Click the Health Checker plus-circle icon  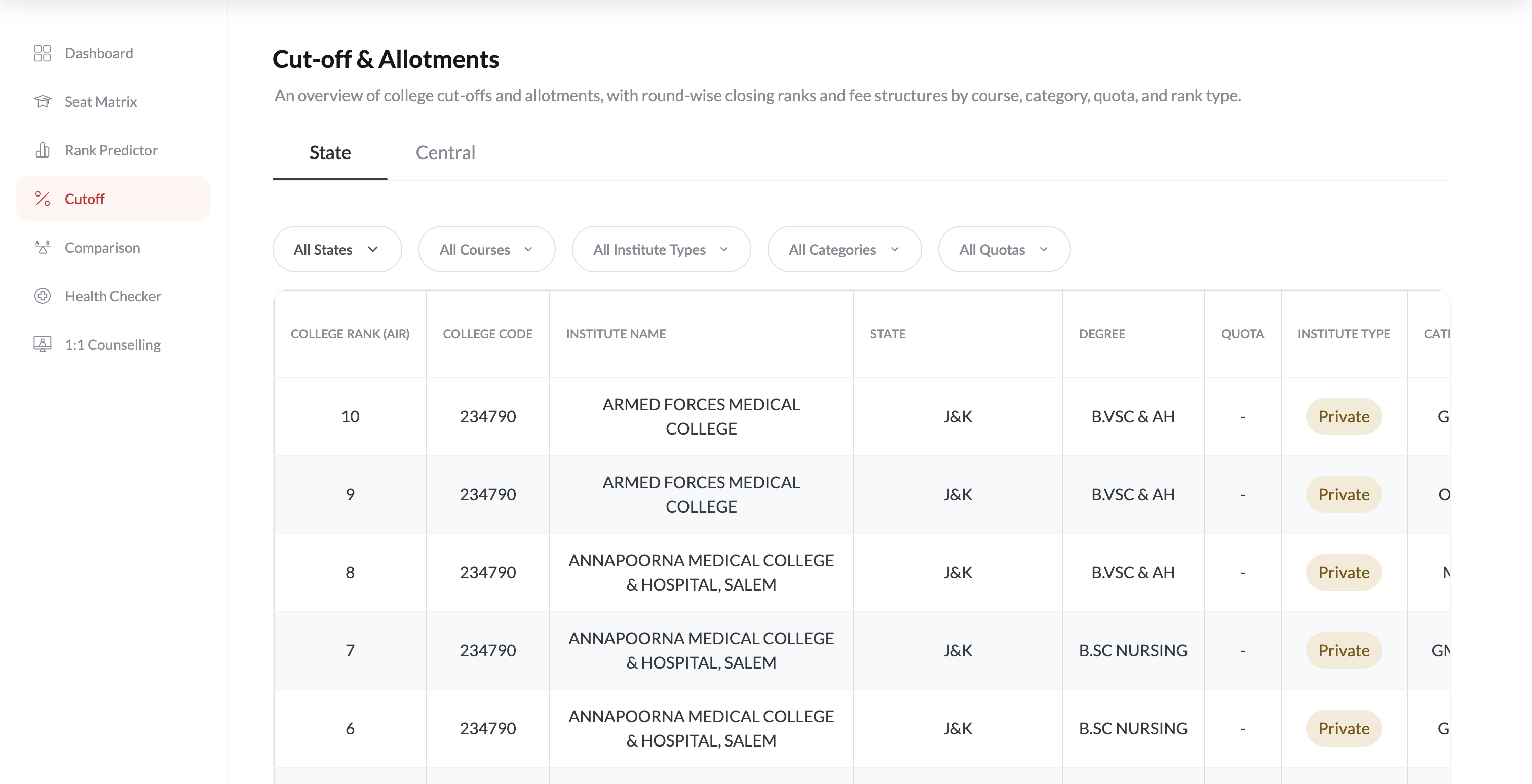[42, 296]
